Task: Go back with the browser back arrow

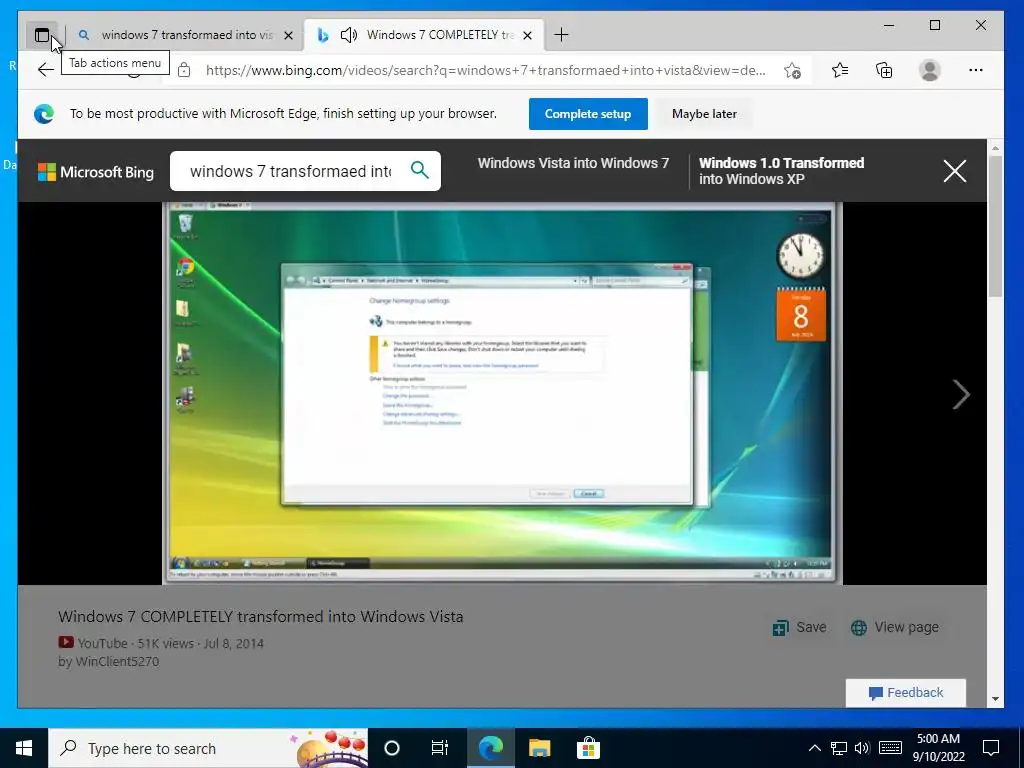Action: [45, 70]
